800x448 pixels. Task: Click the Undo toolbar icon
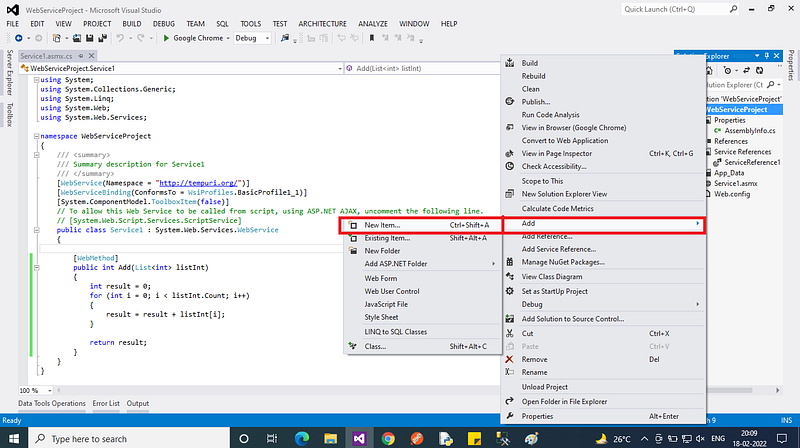120,38
